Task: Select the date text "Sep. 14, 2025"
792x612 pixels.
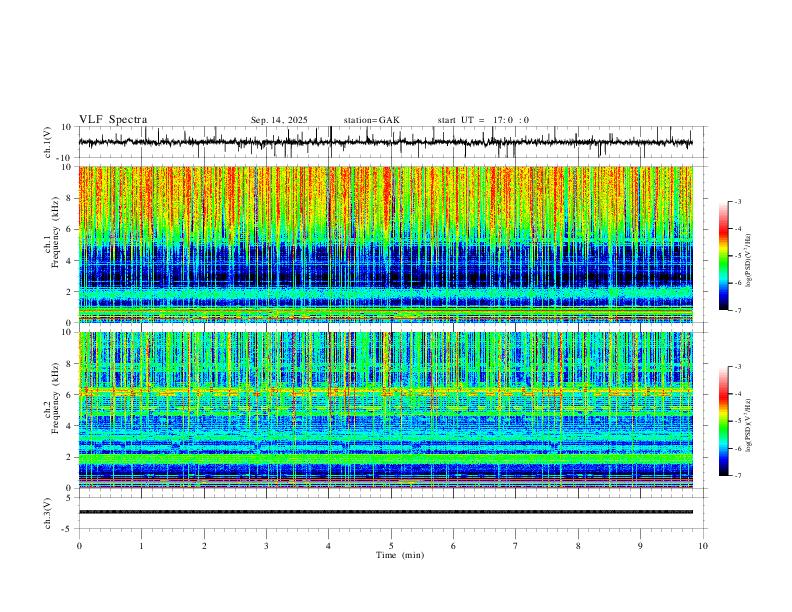Action: point(279,120)
